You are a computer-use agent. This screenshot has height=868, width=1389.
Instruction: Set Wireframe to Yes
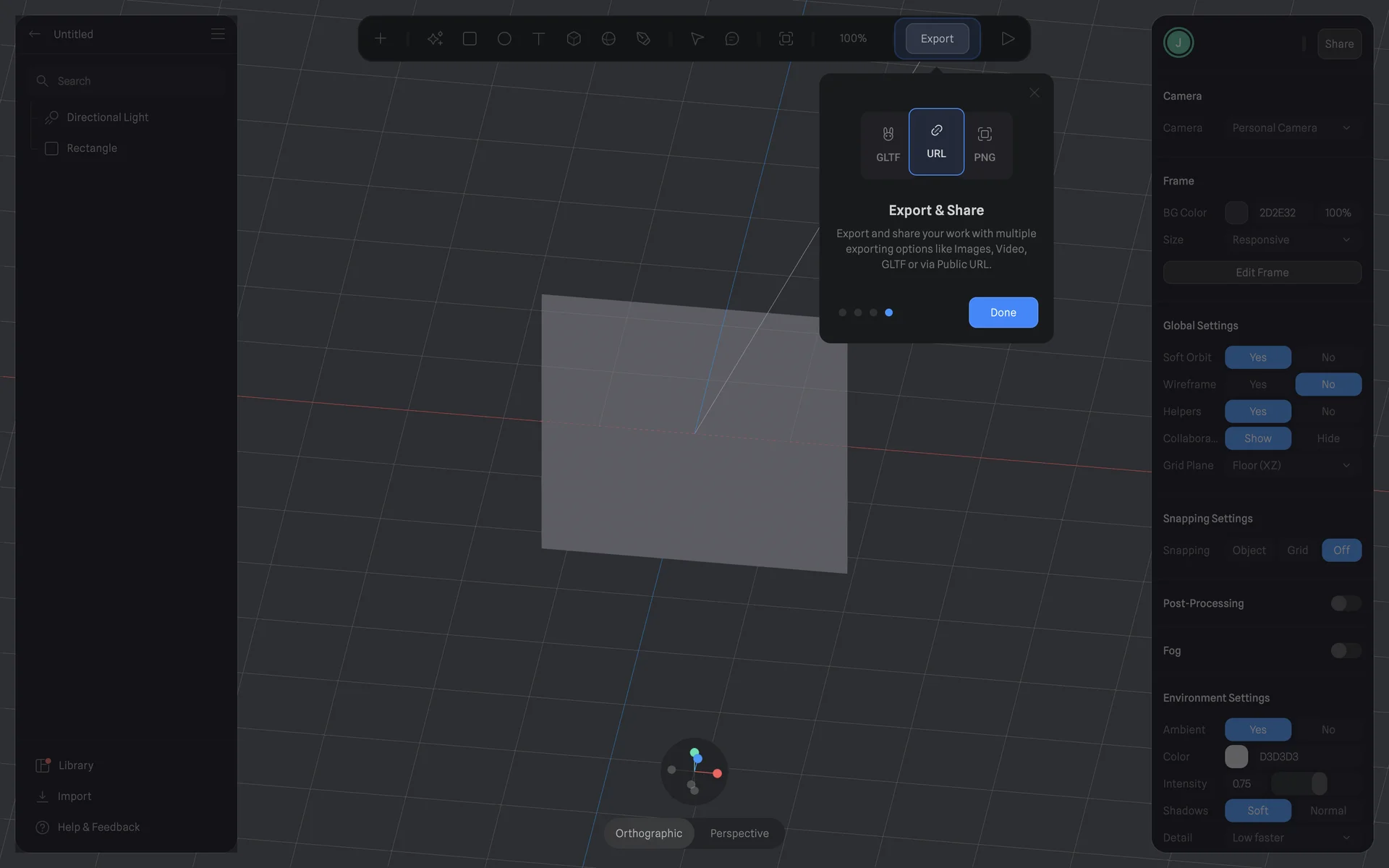click(1257, 384)
